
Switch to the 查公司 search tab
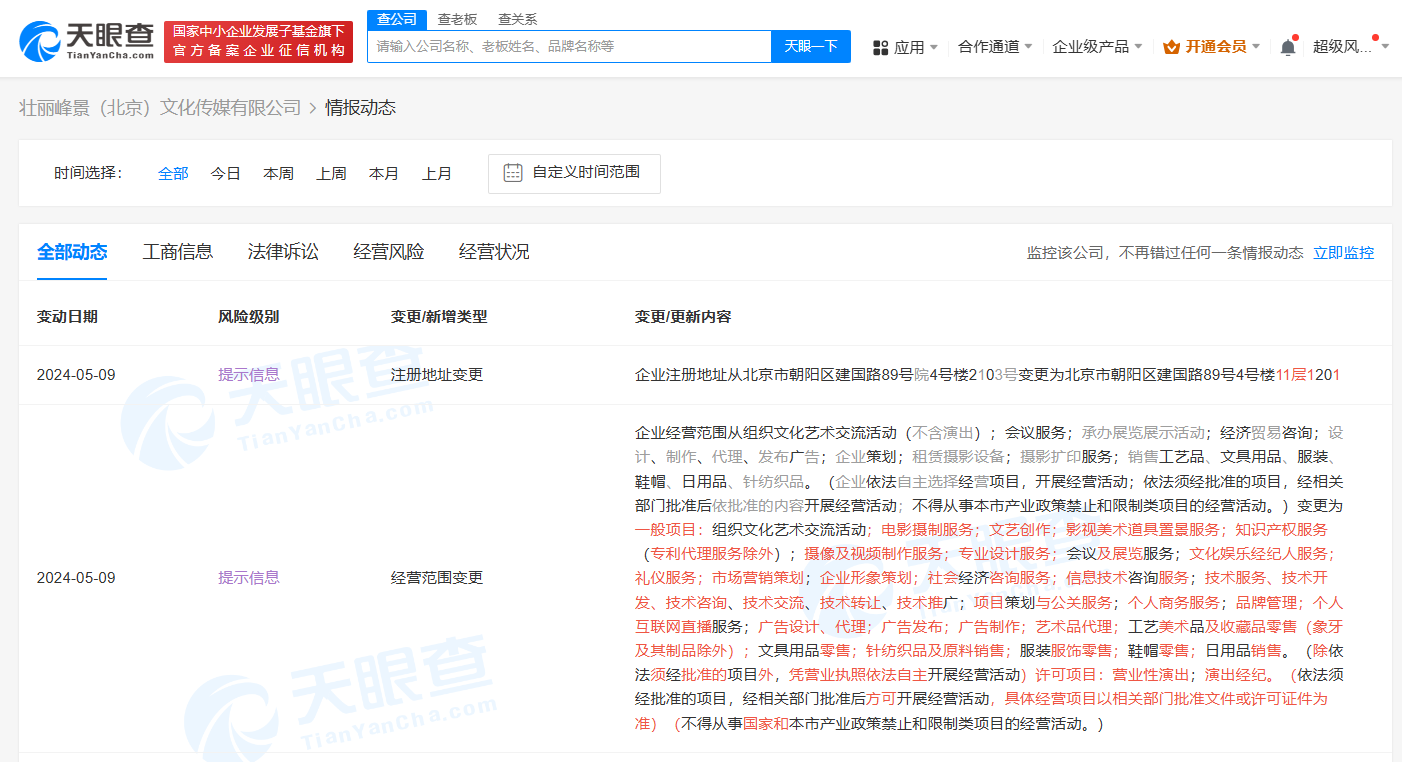coord(397,19)
